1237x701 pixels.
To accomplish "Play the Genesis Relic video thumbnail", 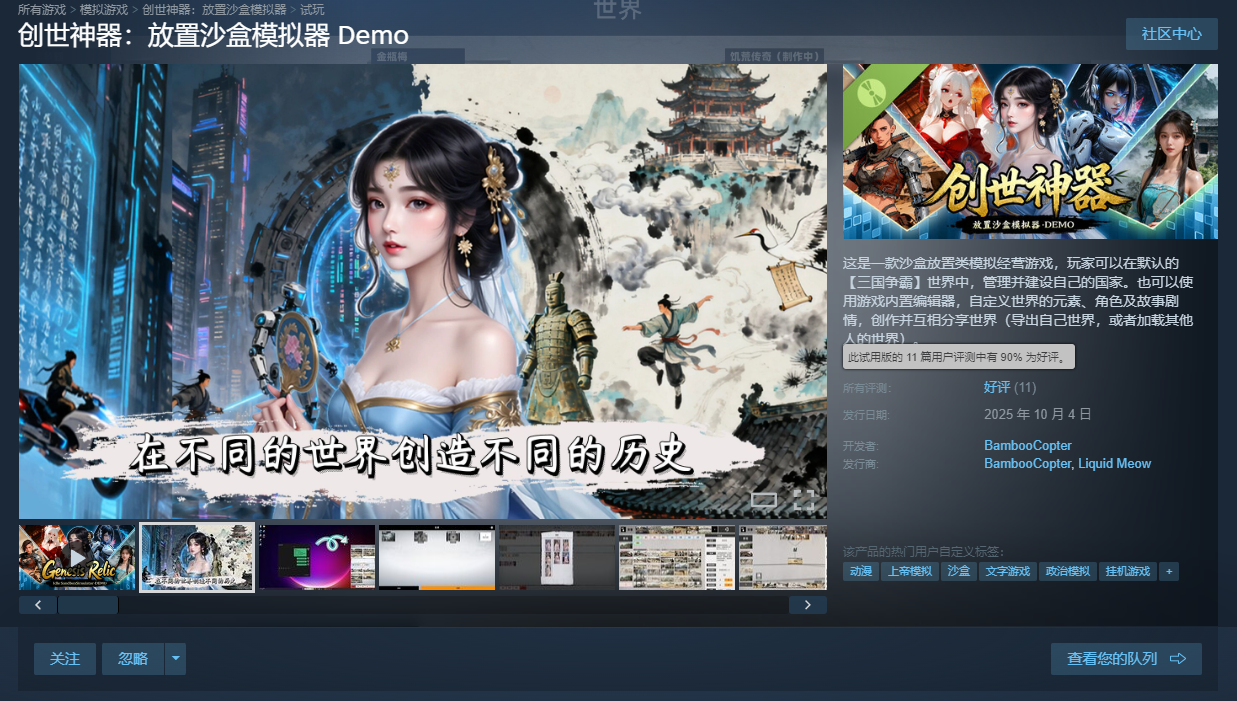I will point(77,557).
